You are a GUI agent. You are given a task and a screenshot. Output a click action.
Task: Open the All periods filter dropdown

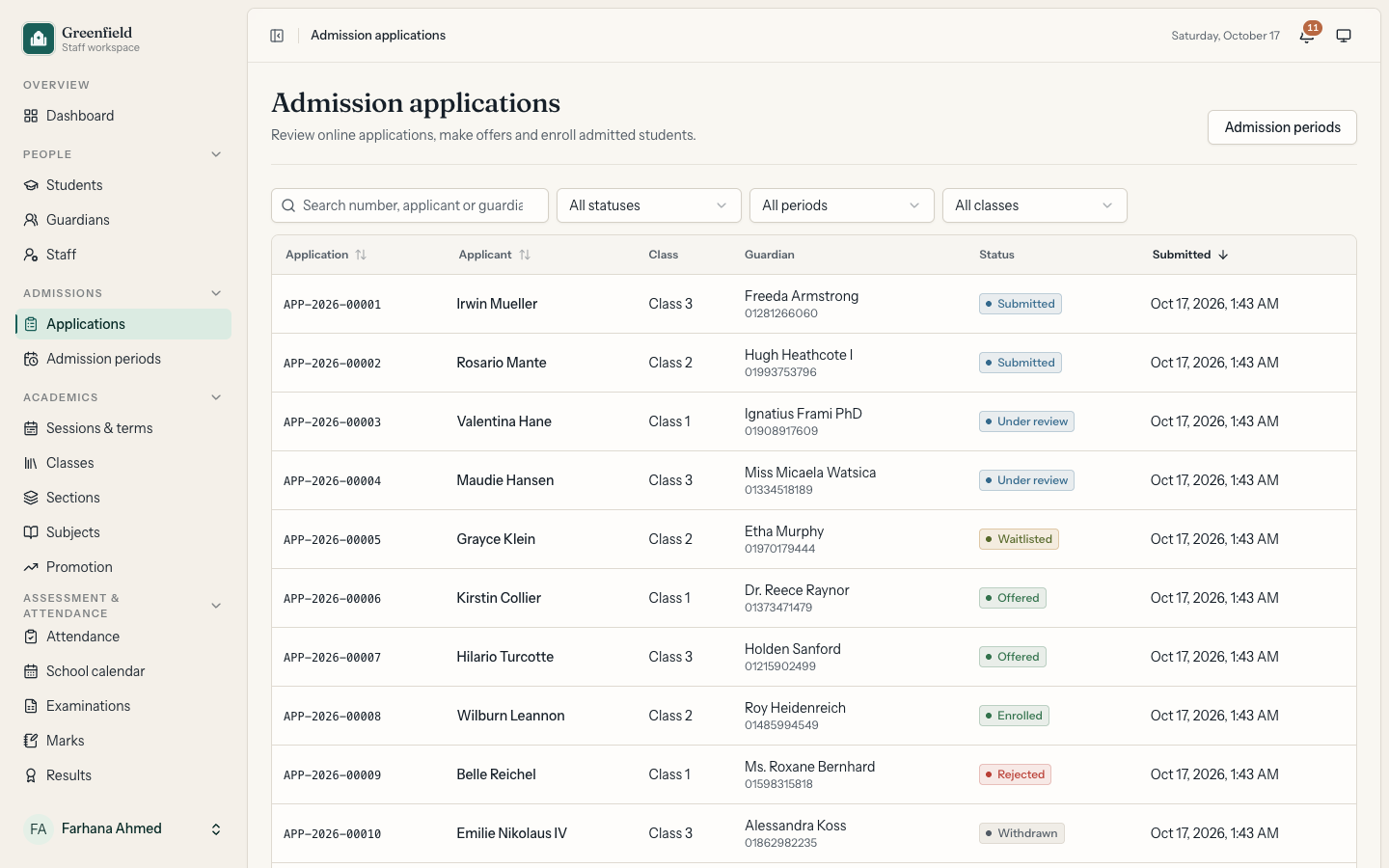[842, 205]
